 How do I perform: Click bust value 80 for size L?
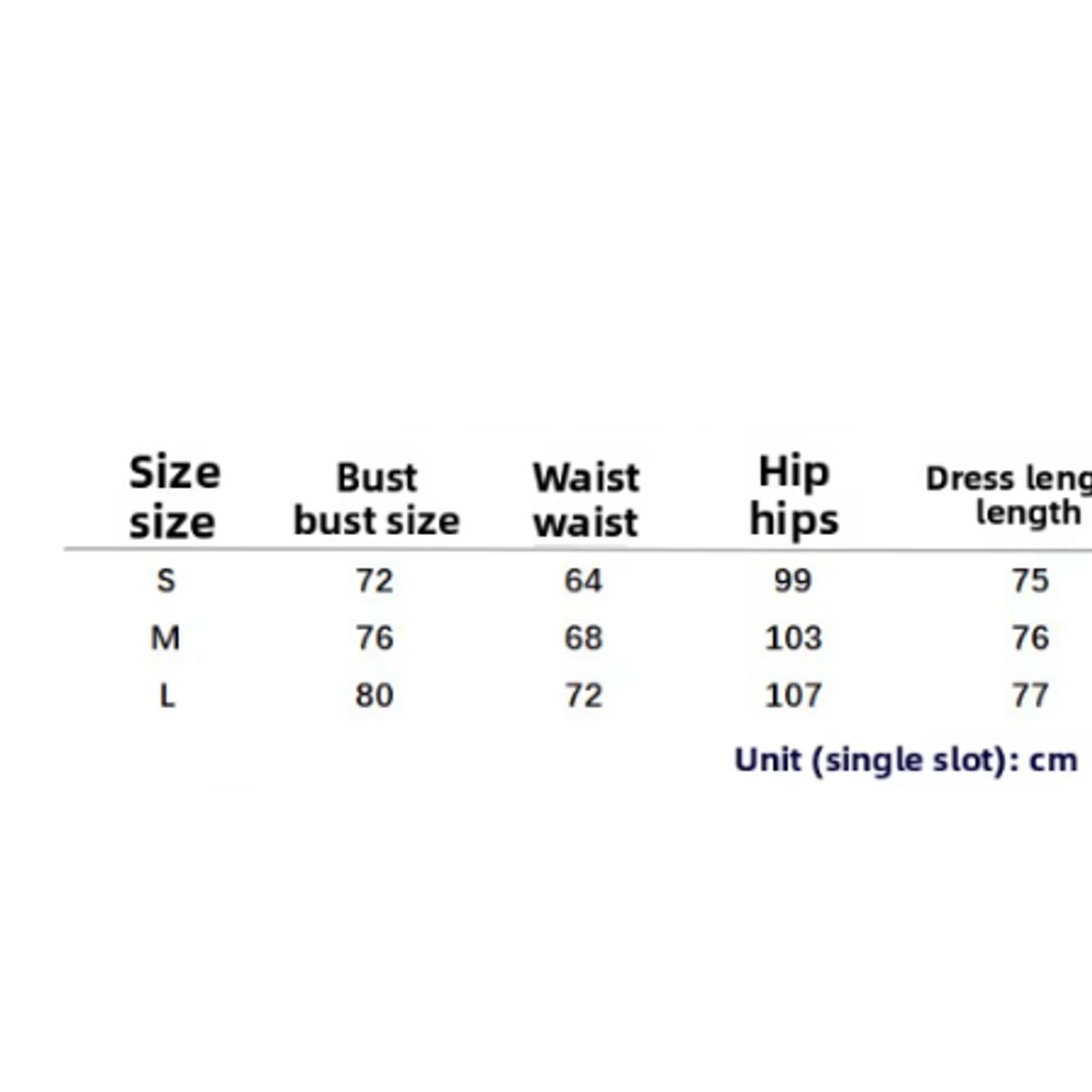pyautogui.click(x=374, y=696)
